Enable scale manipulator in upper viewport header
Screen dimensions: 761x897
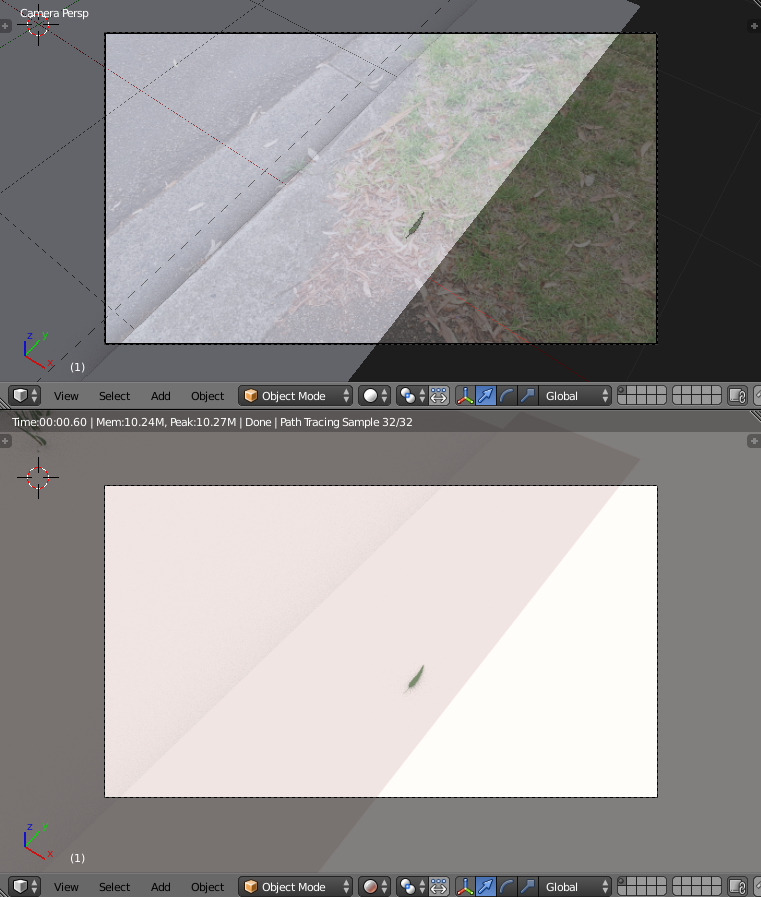pos(528,396)
